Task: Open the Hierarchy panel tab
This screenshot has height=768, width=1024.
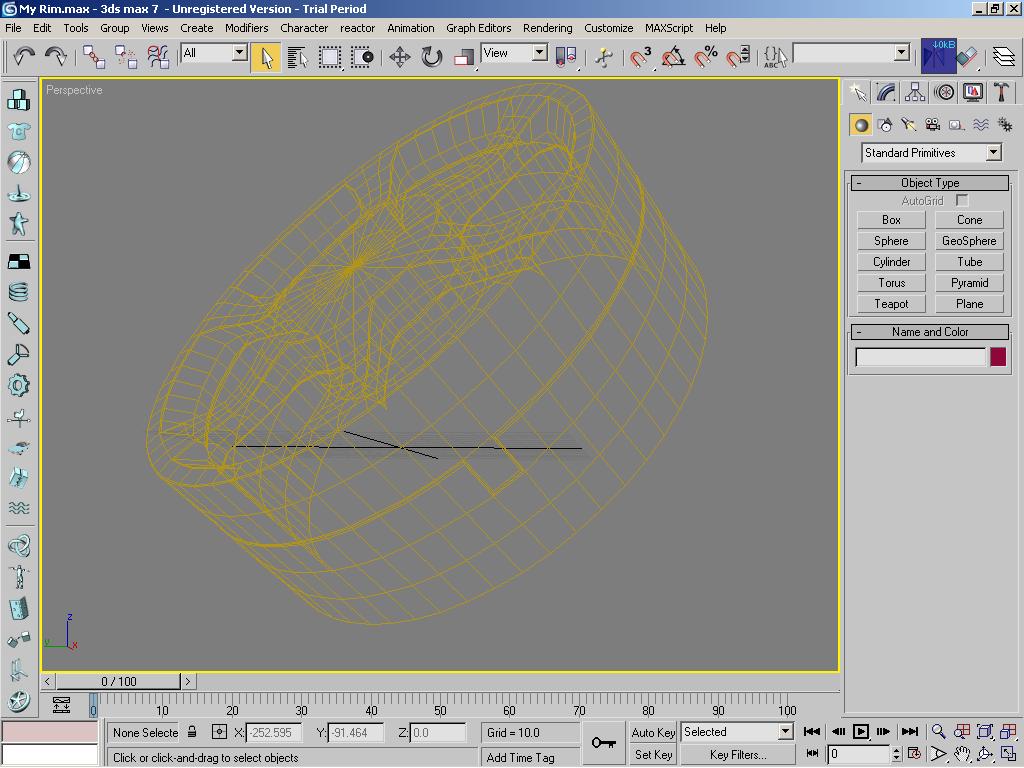Action: point(915,92)
